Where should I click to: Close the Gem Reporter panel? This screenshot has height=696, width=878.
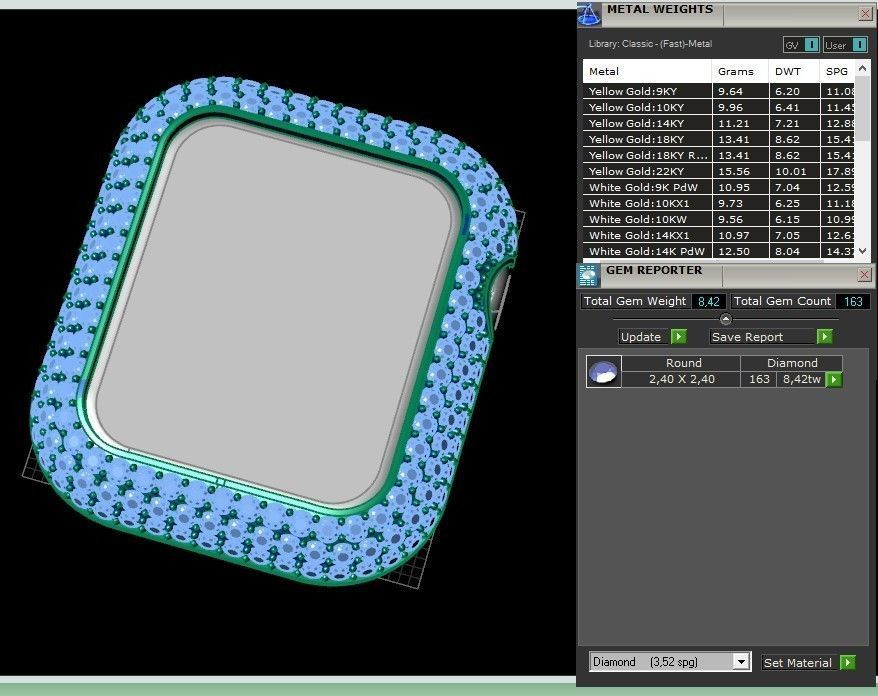pos(865,274)
